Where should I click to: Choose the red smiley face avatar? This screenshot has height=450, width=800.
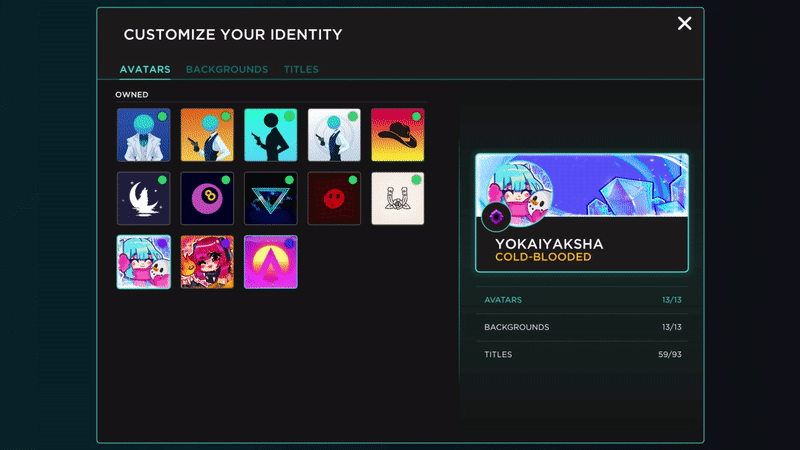pyautogui.click(x=334, y=198)
